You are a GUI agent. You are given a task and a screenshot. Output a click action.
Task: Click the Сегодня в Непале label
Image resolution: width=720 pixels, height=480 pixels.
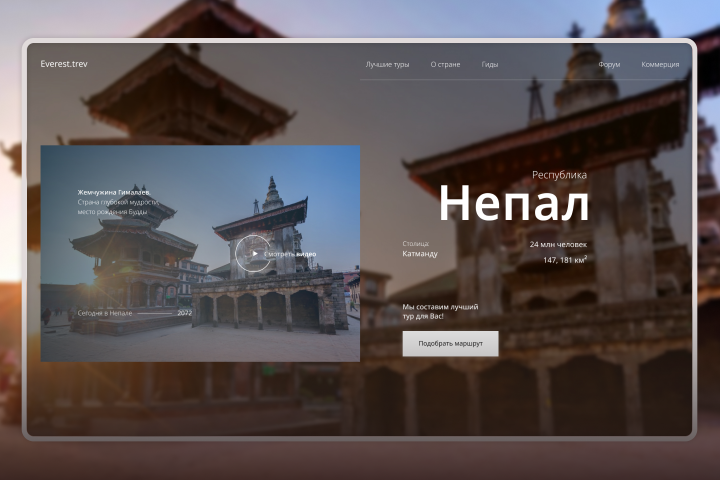point(105,313)
